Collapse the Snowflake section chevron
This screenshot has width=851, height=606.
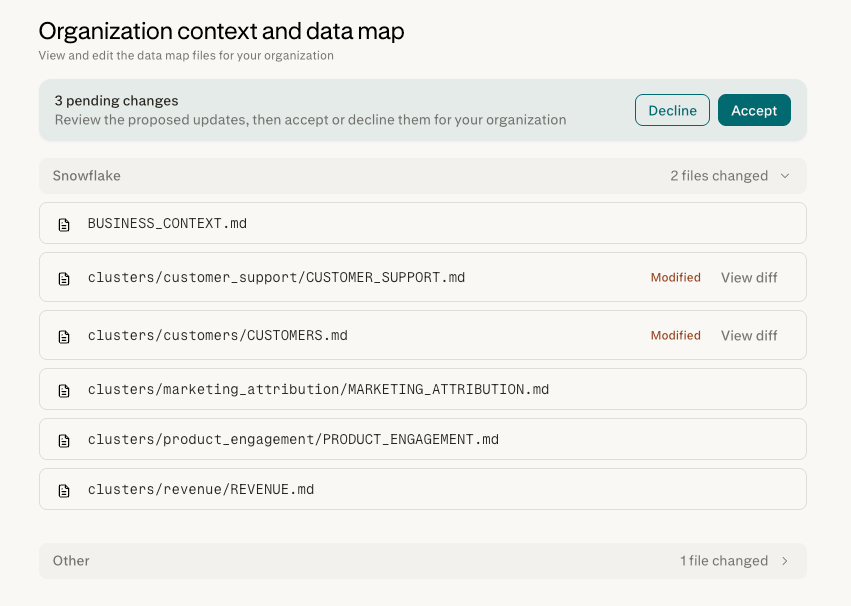[785, 176]
